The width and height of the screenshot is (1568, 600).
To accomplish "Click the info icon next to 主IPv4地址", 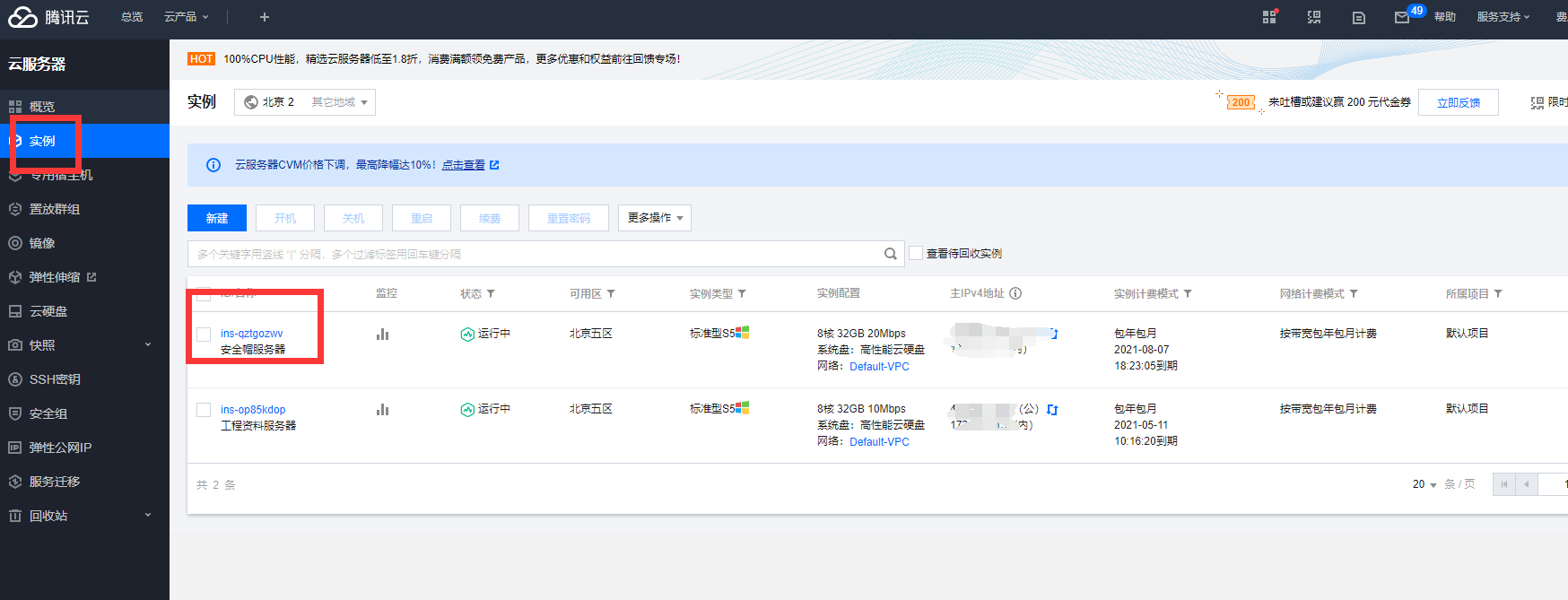I will (1015, 293).
